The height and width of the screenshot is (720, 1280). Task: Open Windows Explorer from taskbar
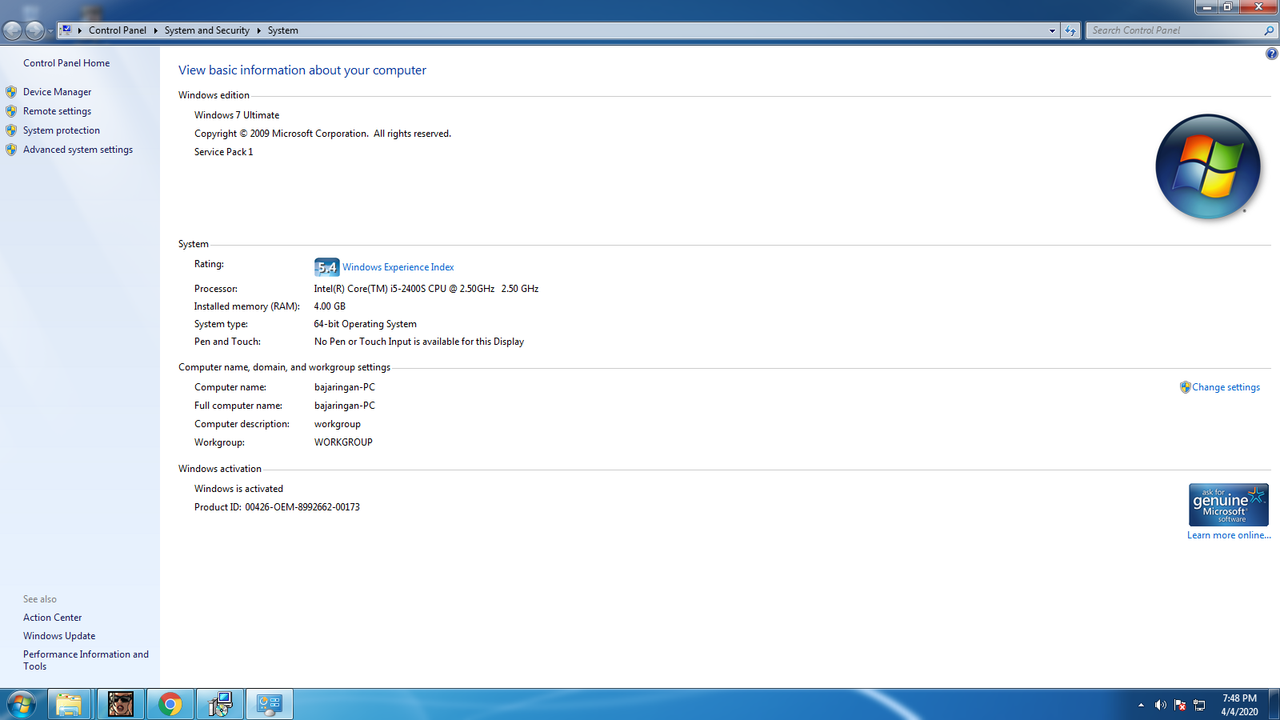(68, 704)
